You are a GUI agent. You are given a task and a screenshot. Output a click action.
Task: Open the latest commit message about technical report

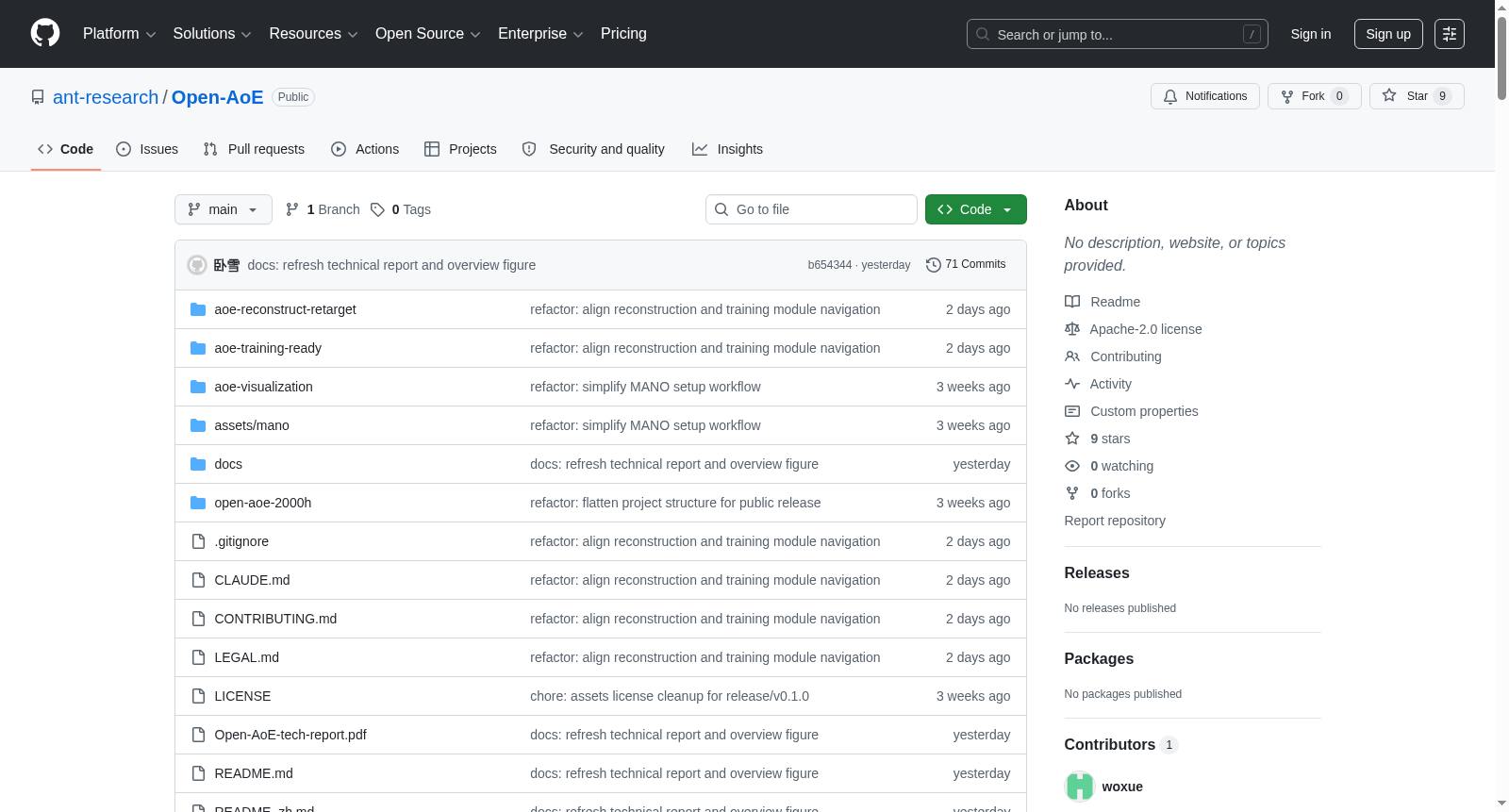coord(391,265)
